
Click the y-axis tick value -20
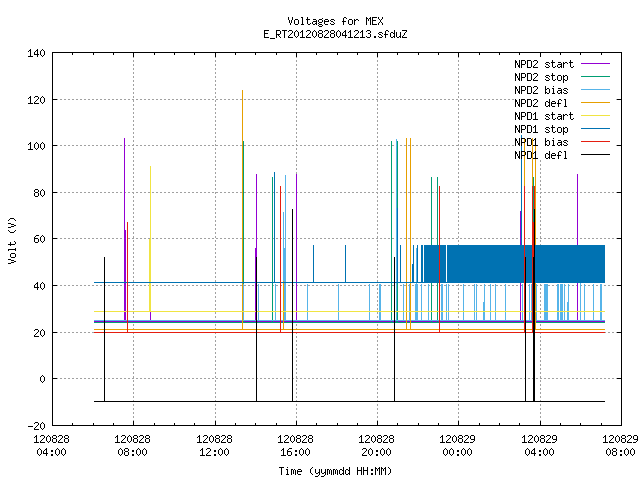[36, 426]
